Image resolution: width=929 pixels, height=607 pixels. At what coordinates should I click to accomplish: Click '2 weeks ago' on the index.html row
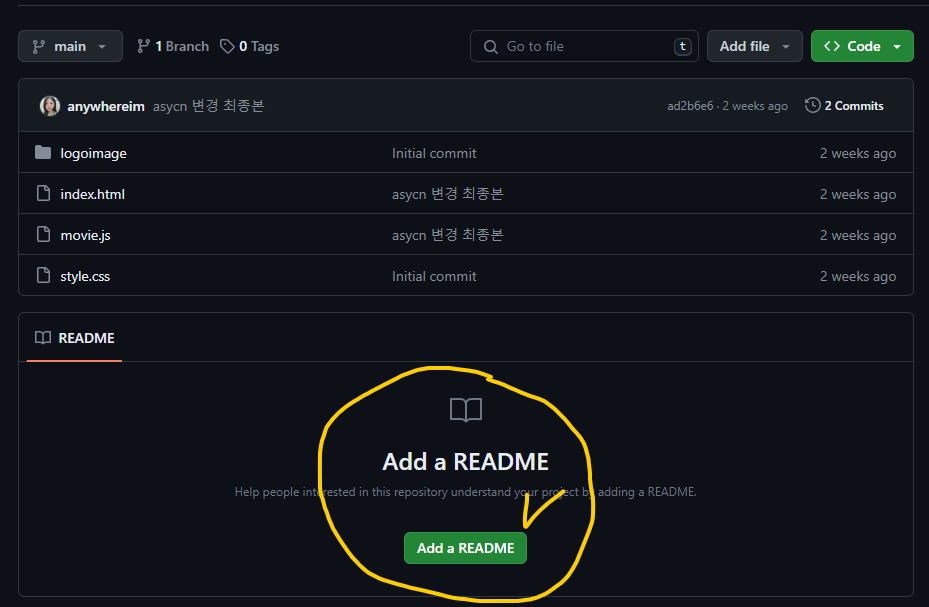(x=858, y=194)
